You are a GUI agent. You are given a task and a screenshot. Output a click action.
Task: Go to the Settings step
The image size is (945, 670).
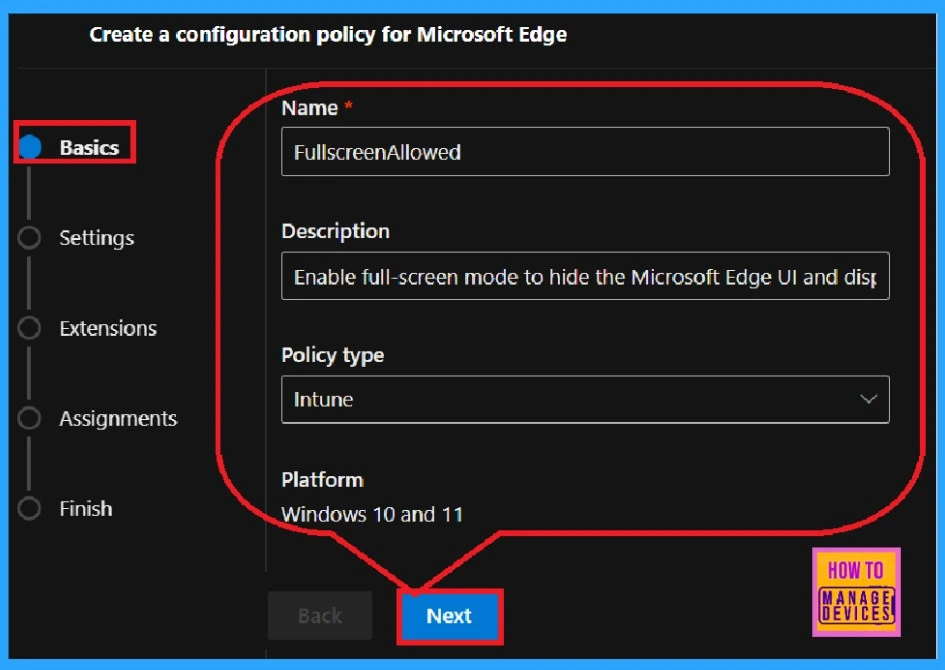pyautogui.click(x=96, y=238)
